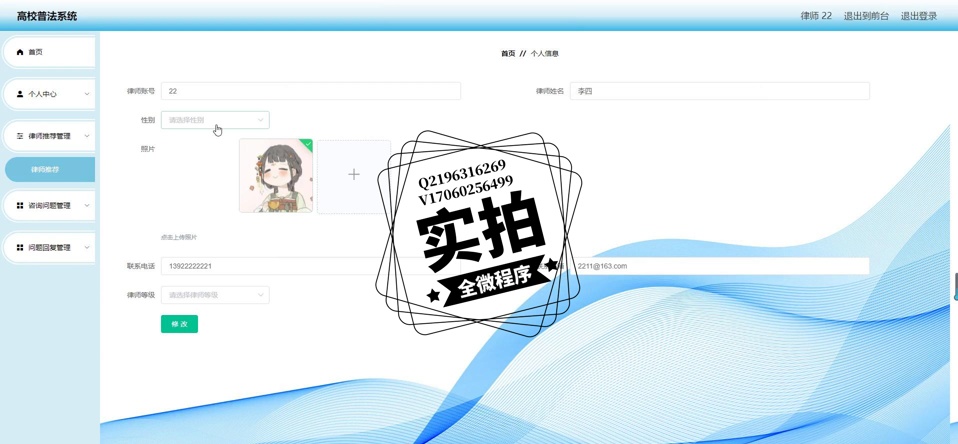Expand the 咨询问题管理 menu chevron
This screenshot has width=958, height=444.
(87, 206)
